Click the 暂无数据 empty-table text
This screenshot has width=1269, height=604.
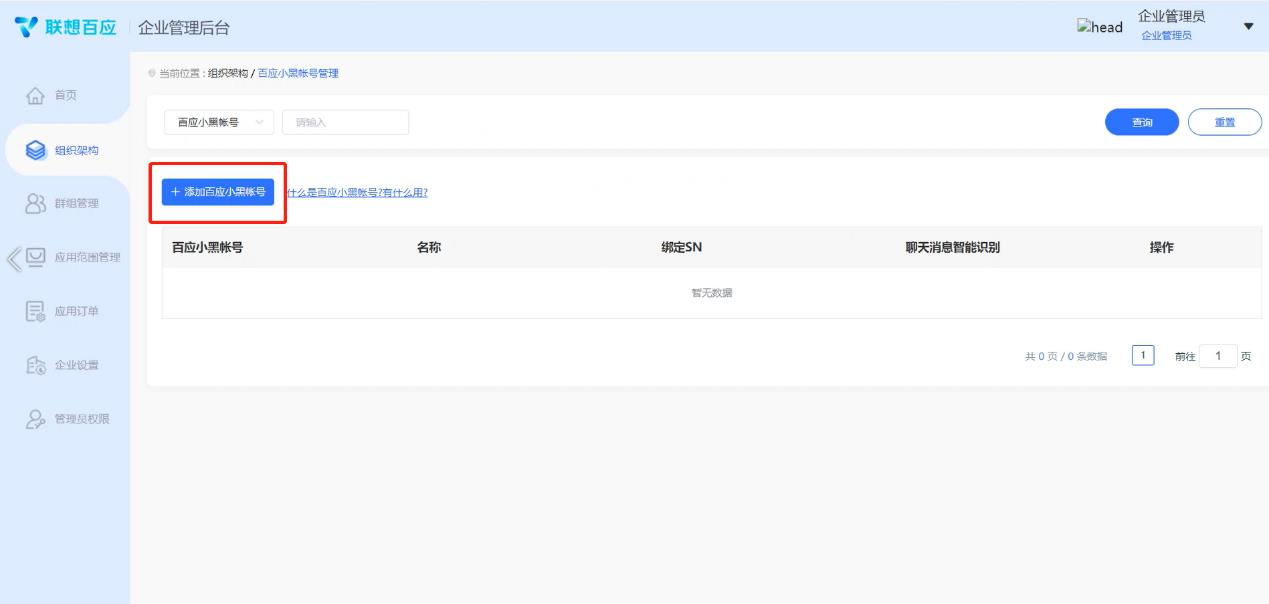[x=711, y=293]
